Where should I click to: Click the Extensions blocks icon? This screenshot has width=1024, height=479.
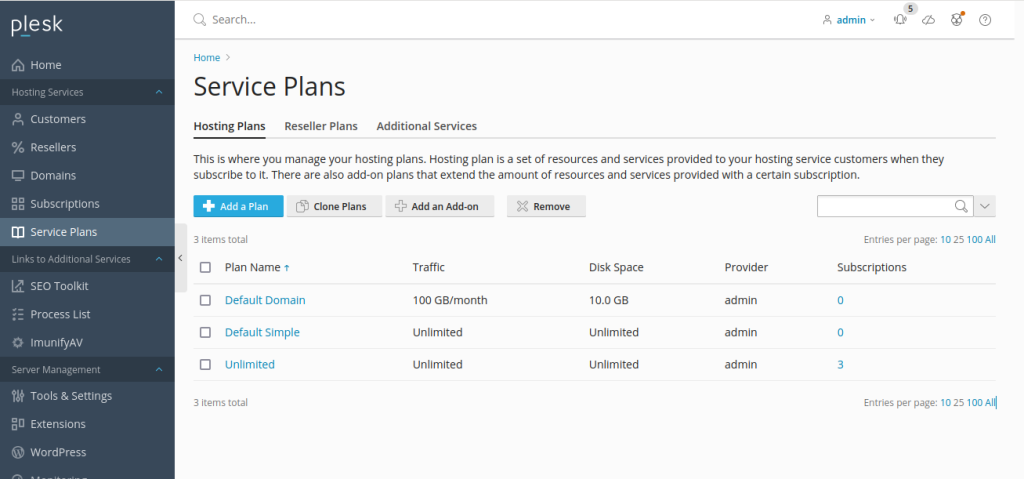18,423
